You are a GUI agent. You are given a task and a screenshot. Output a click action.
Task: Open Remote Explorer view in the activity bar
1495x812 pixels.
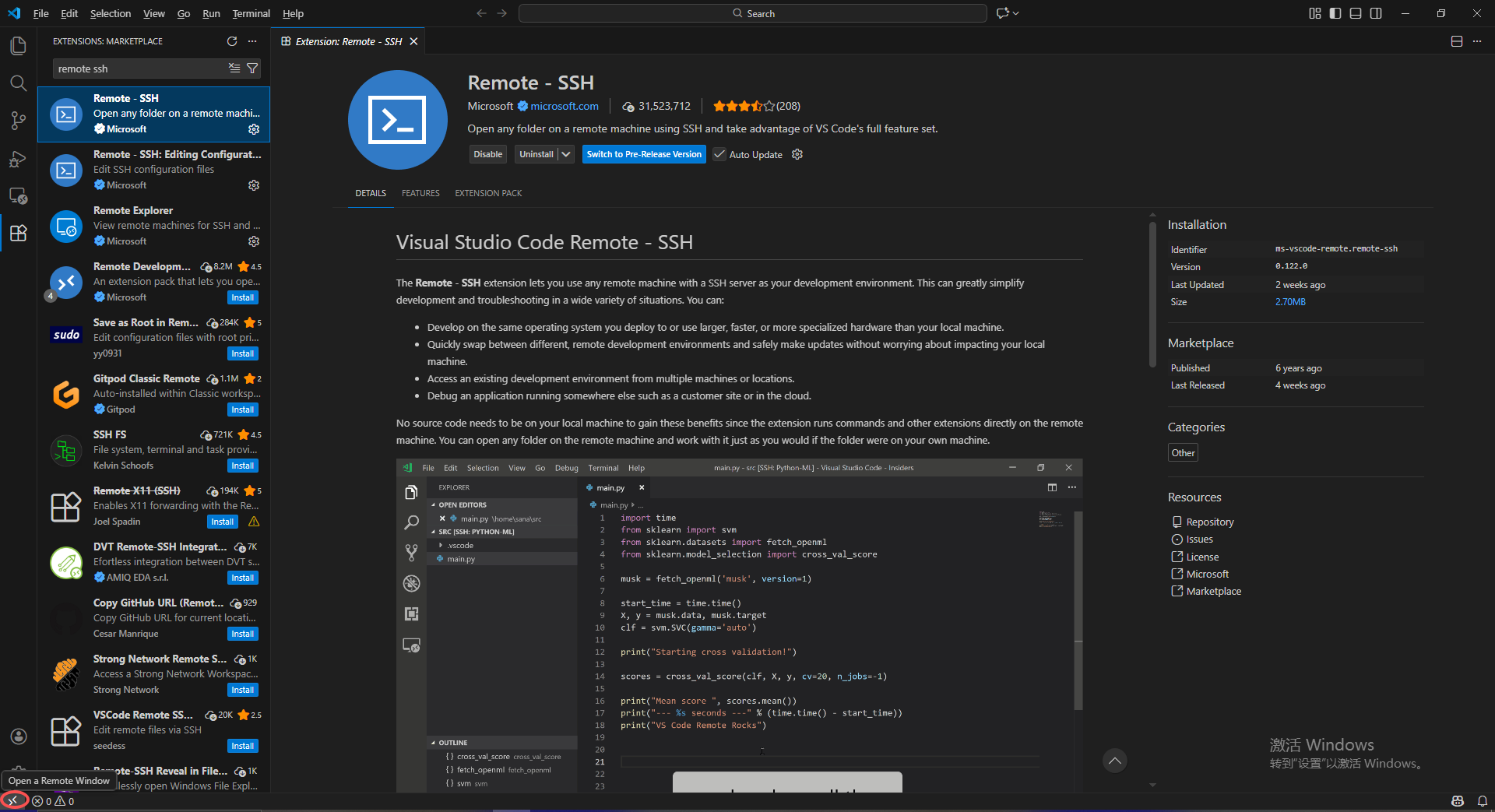[18, 196]
